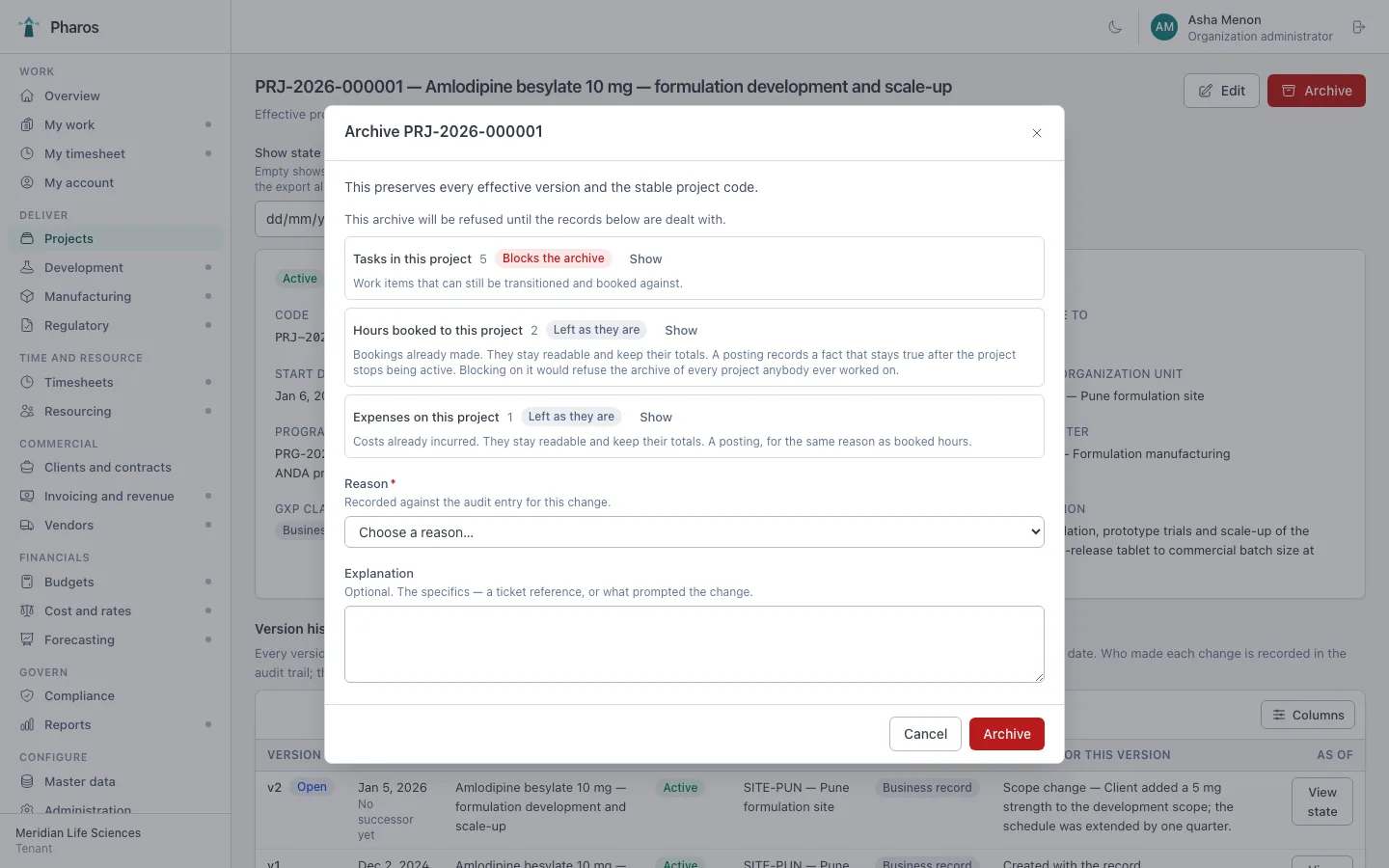
Task: Click the Edit button on the project page
Action: click(x=1221, y=91)
